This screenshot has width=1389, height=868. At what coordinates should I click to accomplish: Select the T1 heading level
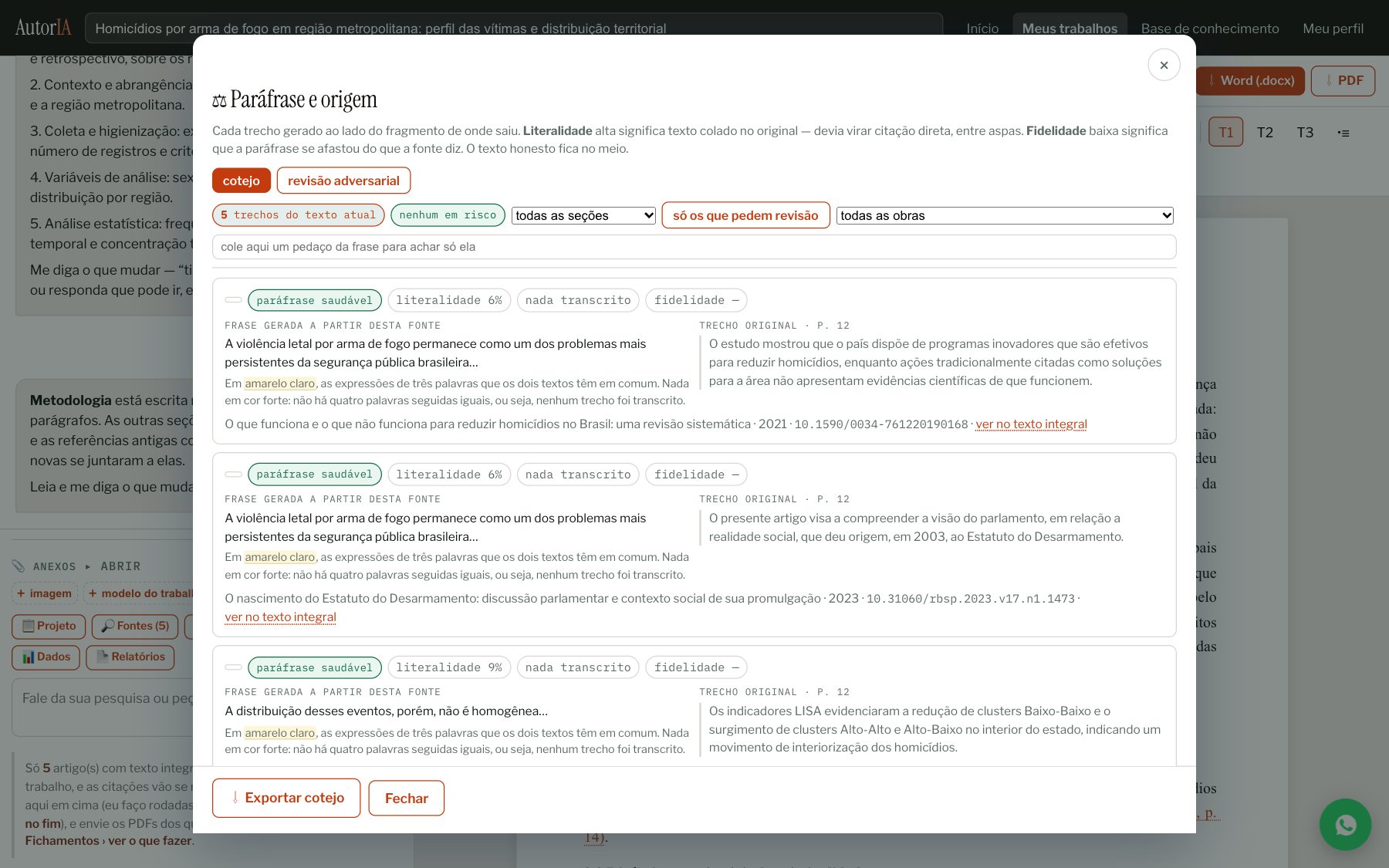tap(1225, 133)
